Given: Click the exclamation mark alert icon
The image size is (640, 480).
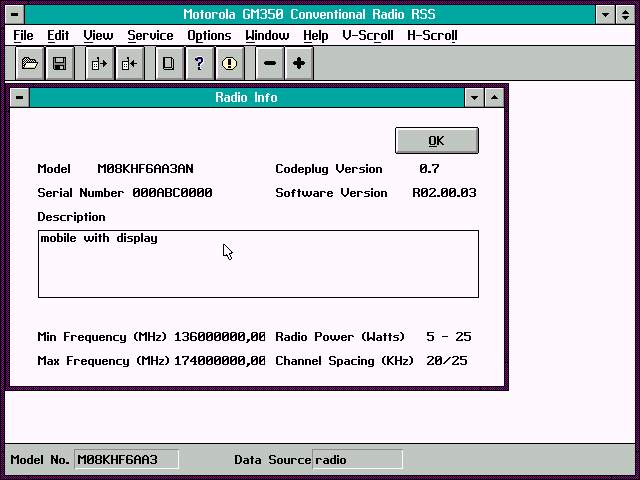Looking at the screenshot, I should (229, 63).
